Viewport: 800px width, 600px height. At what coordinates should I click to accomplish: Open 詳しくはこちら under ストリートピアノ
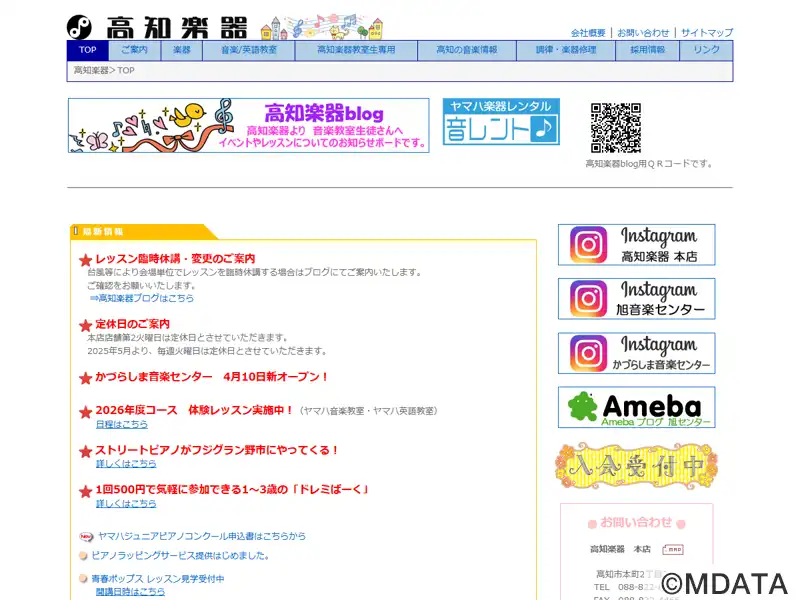126,463
